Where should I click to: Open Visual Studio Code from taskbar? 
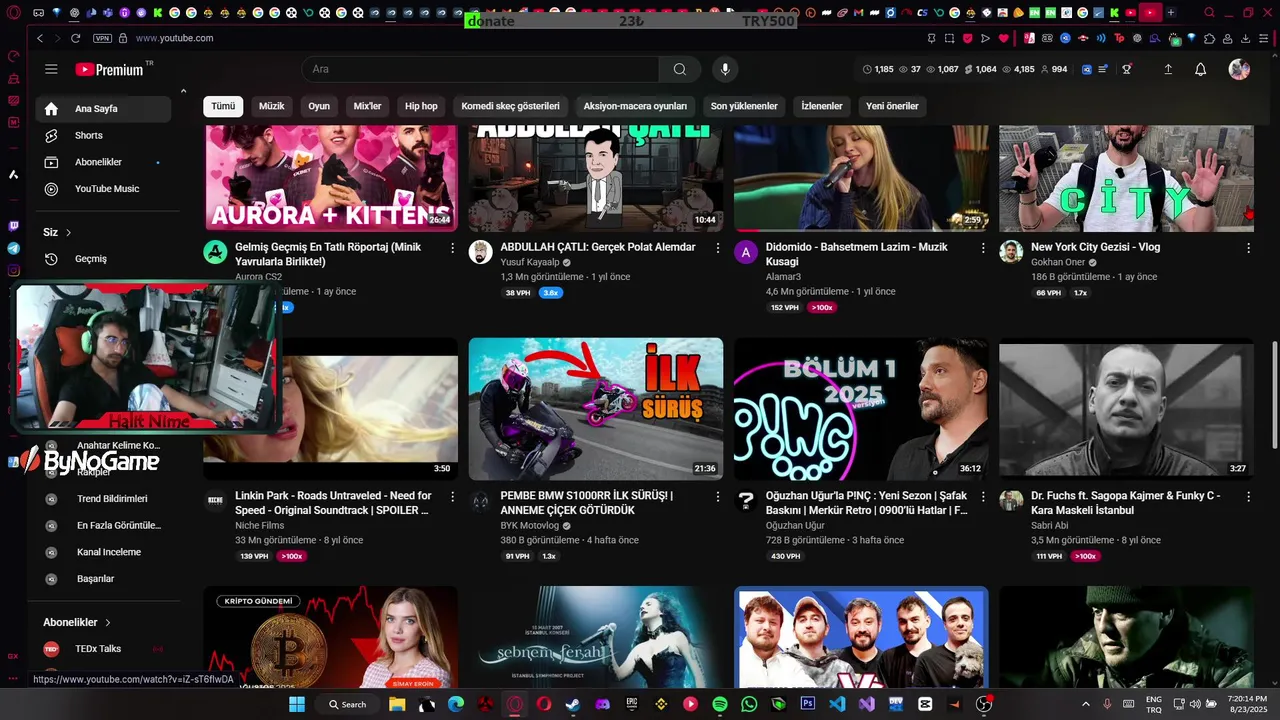837,704
